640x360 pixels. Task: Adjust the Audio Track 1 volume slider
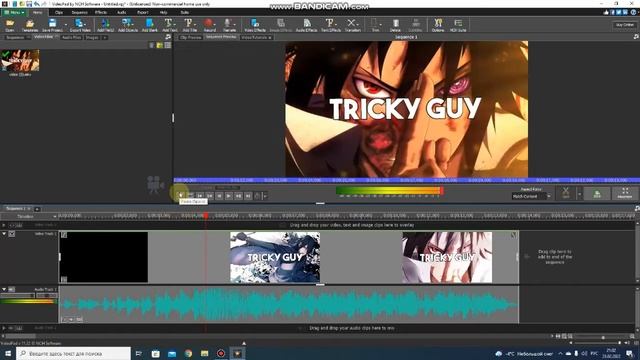click(18, 295)
